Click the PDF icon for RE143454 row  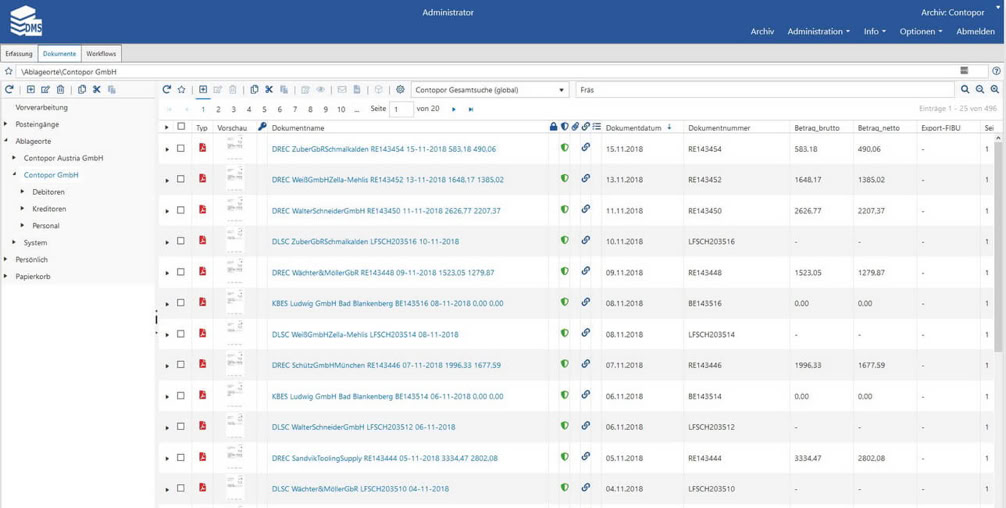point(202,148)
